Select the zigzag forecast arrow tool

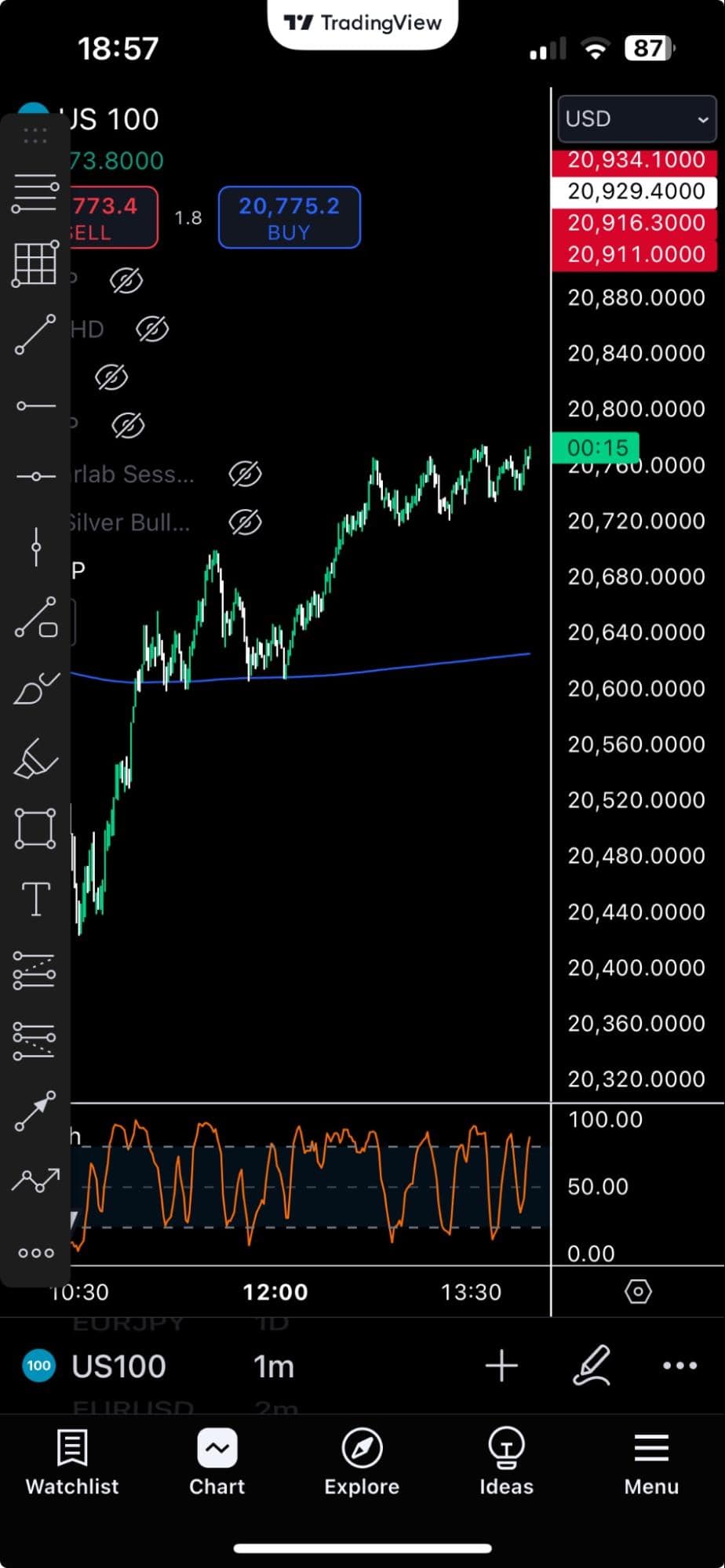pos(35,1181)
